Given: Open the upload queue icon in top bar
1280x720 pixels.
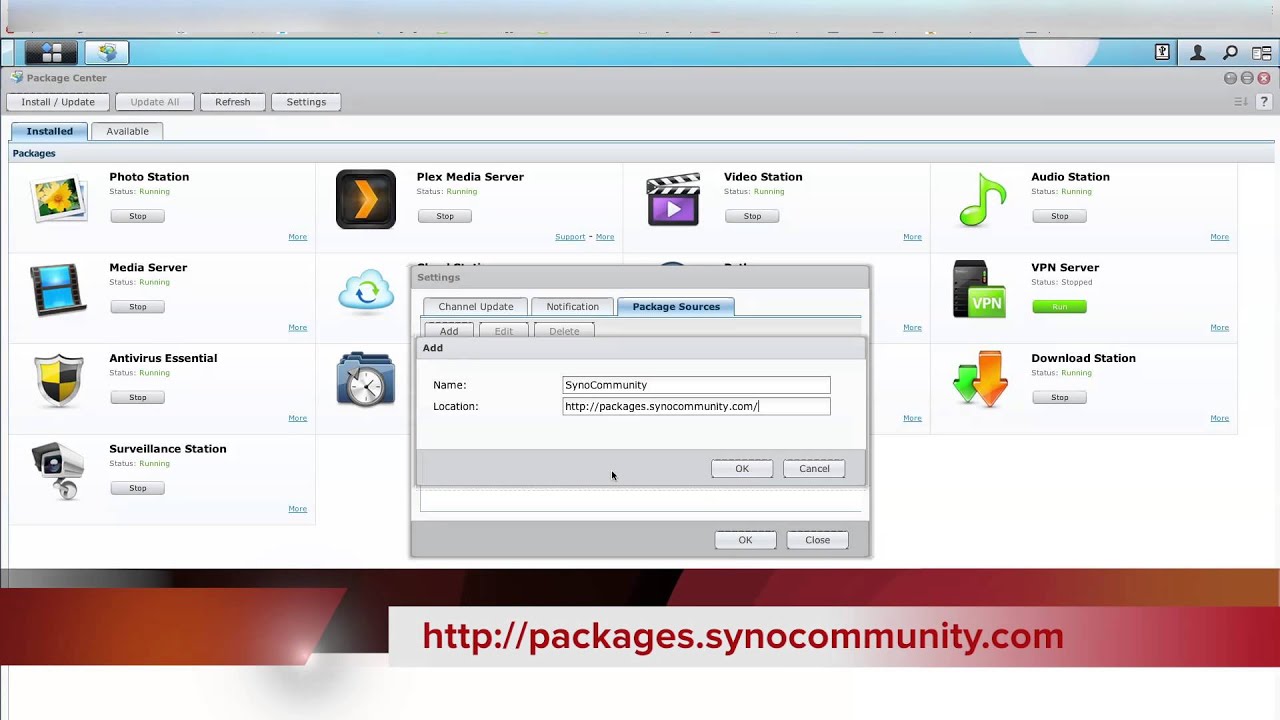Looking at the screenshot, I should [1162, 53].
